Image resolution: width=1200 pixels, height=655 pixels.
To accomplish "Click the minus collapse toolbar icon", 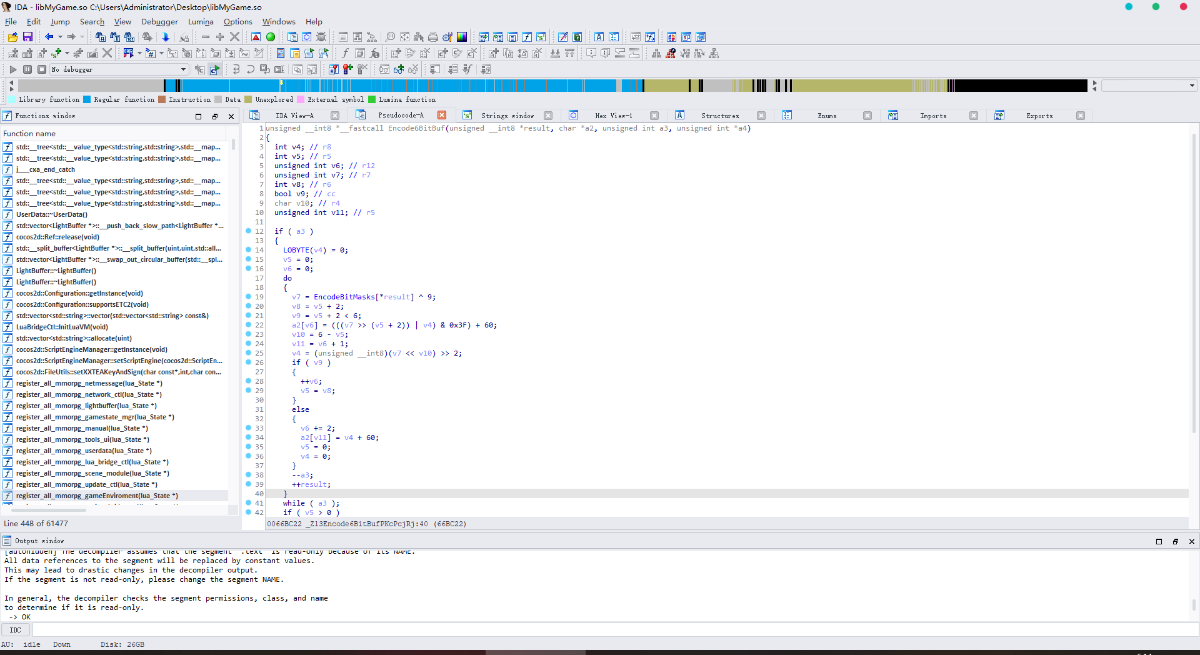I will point(205,37).
